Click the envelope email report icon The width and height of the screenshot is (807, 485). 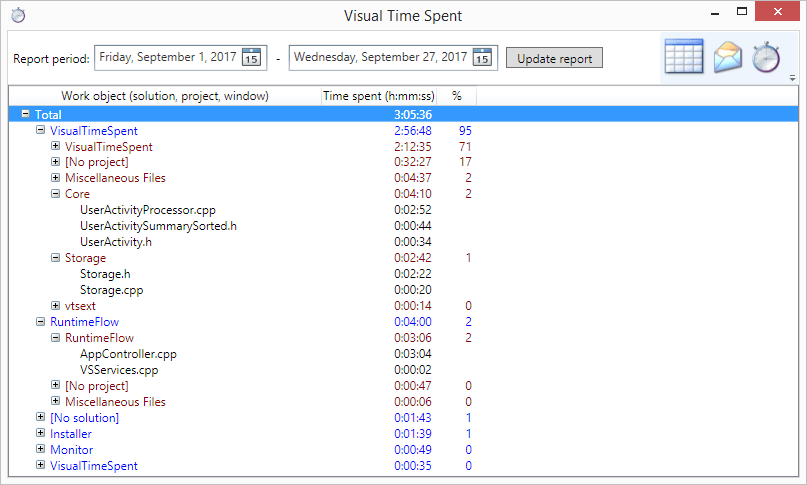pyautogui.click(x=727, y=57)
